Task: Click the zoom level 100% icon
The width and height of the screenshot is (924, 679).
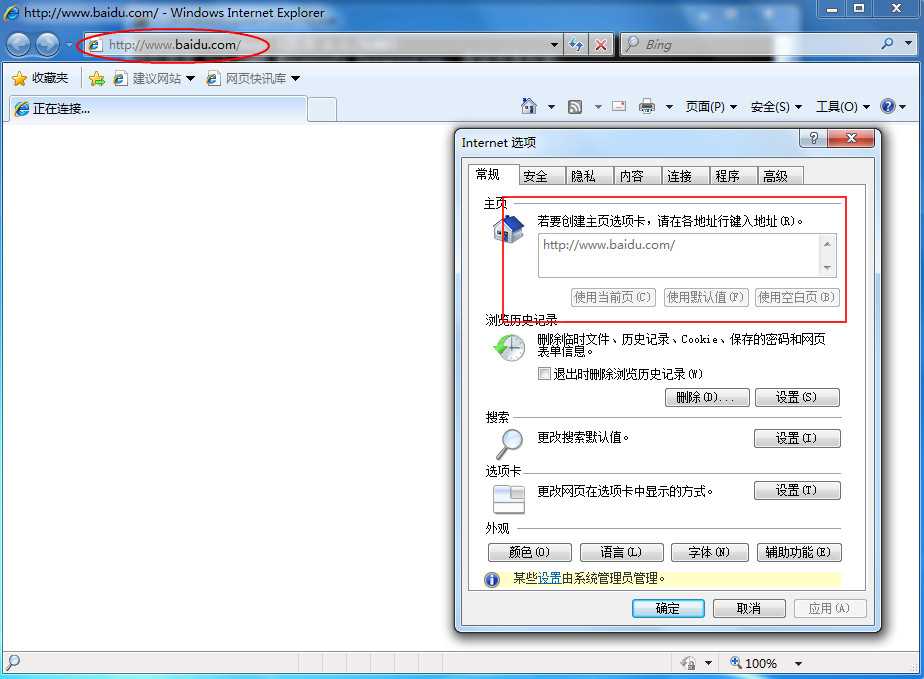Action: 735,662
